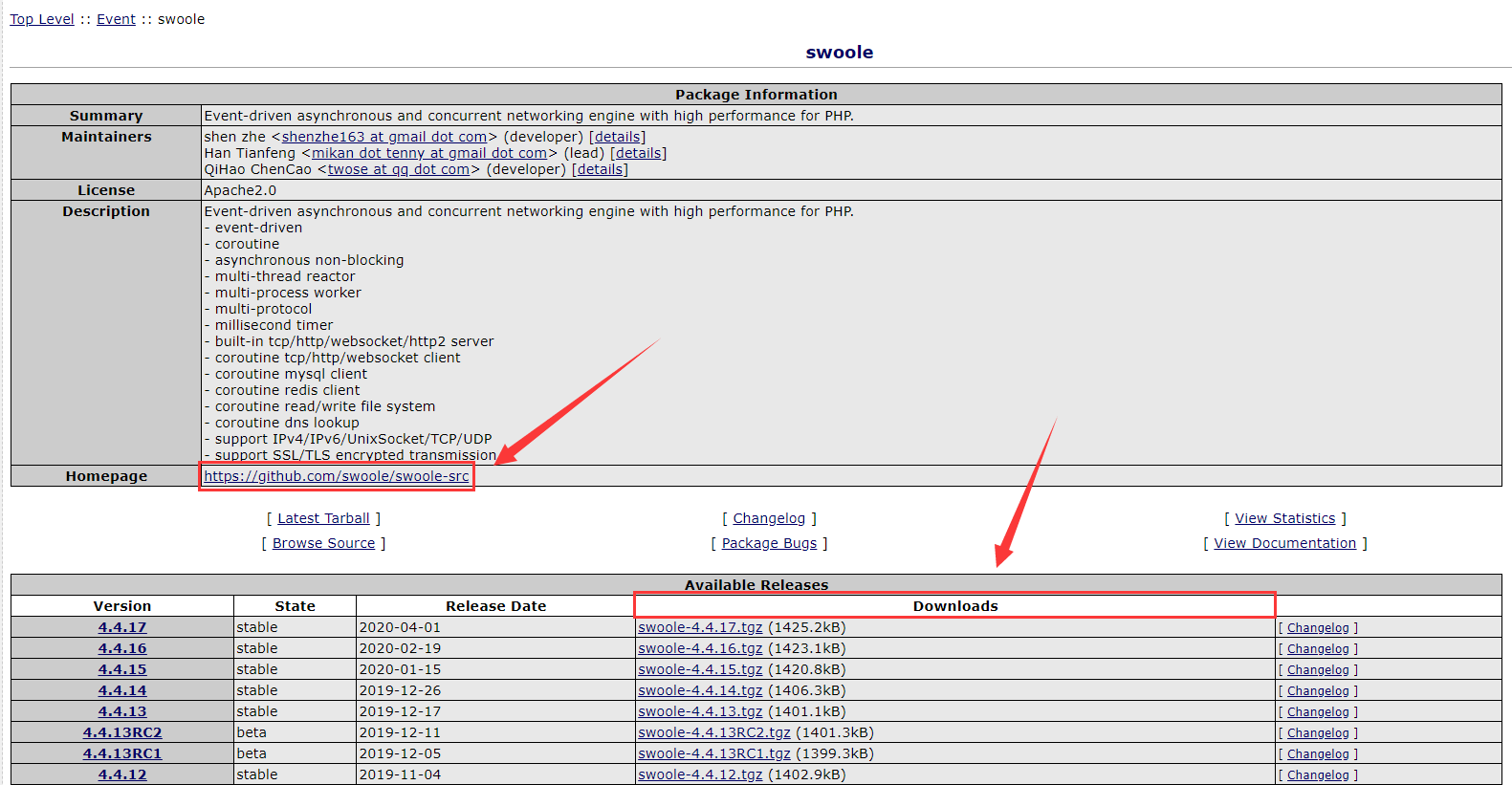Open details link for shen zhe
The height and width of the screenshot is (785, 1512).
617,137
